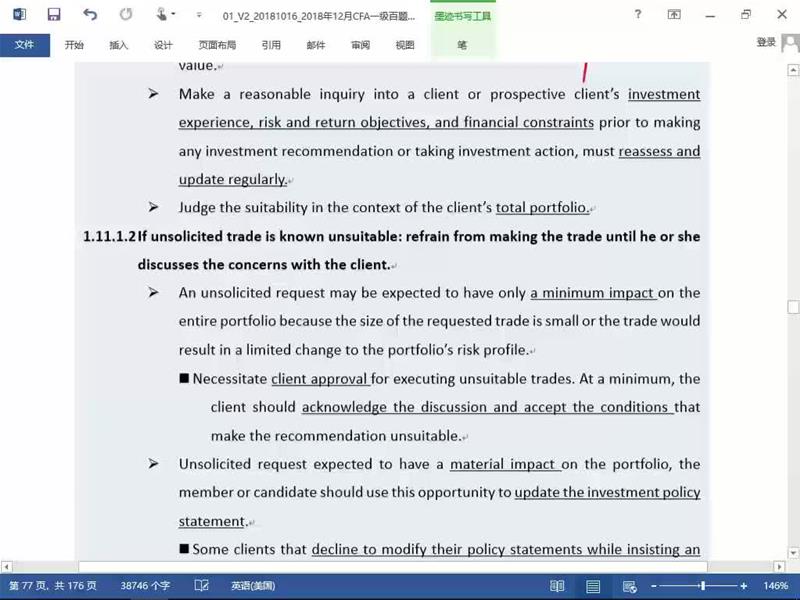800x600 pixels.
Task: Save the document with the floppy disk icon
Action: 54,14
